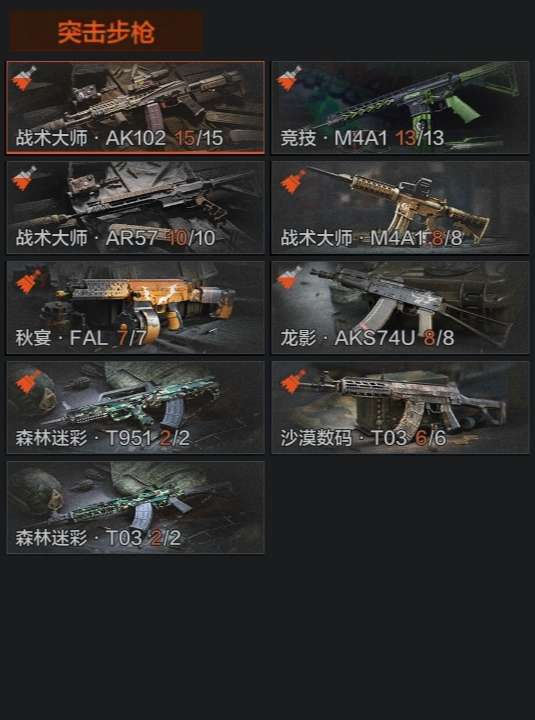Screen dimensions: 535x720
Task: Click paint bucket icon on 战术大师·AK102 card
Action: 24,78
